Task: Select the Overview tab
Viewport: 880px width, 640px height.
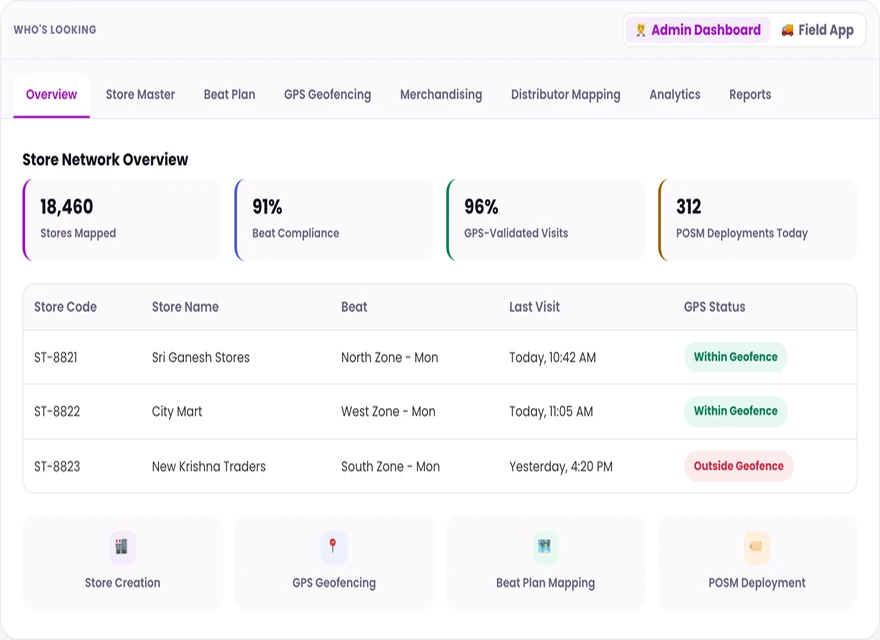Action: [x=52, y=95]
